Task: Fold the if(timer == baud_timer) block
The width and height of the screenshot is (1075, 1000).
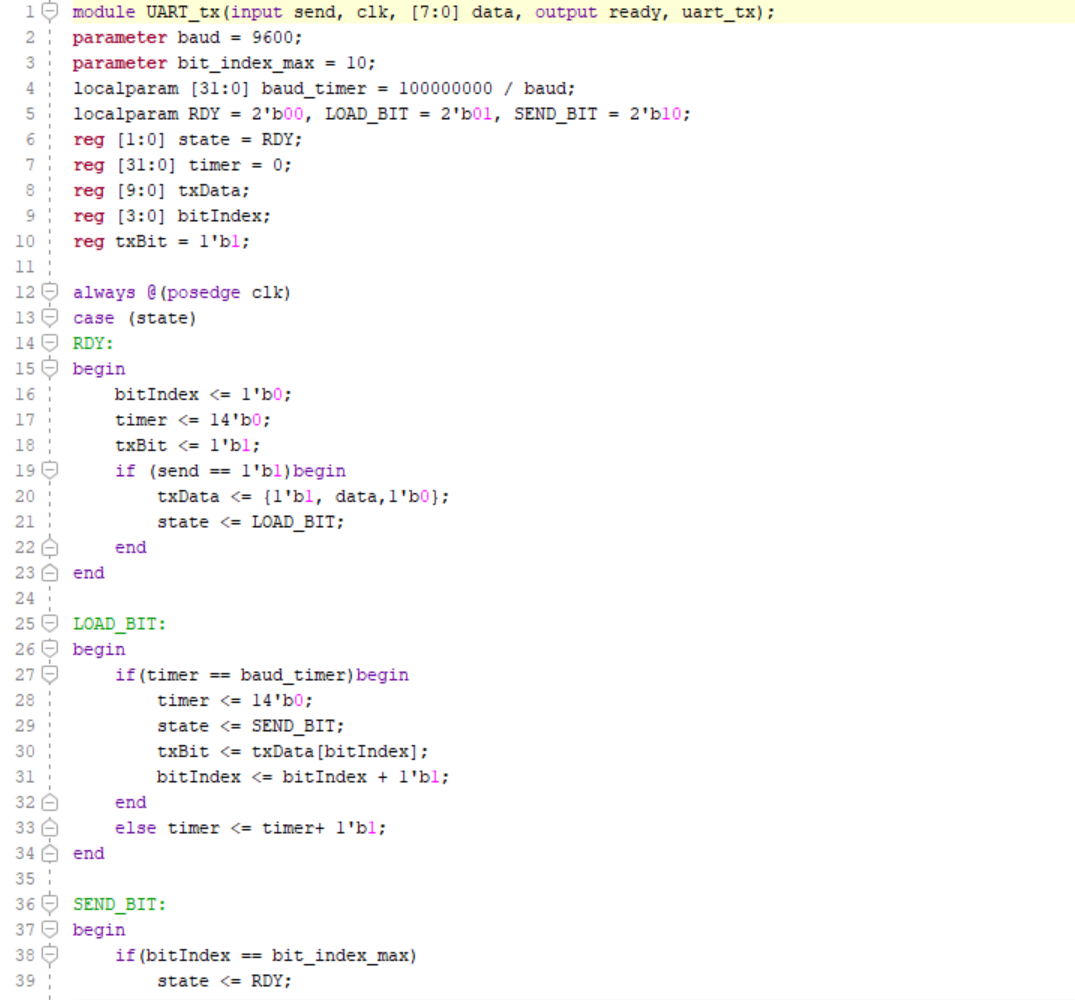Action: click(x=50, y=674)
